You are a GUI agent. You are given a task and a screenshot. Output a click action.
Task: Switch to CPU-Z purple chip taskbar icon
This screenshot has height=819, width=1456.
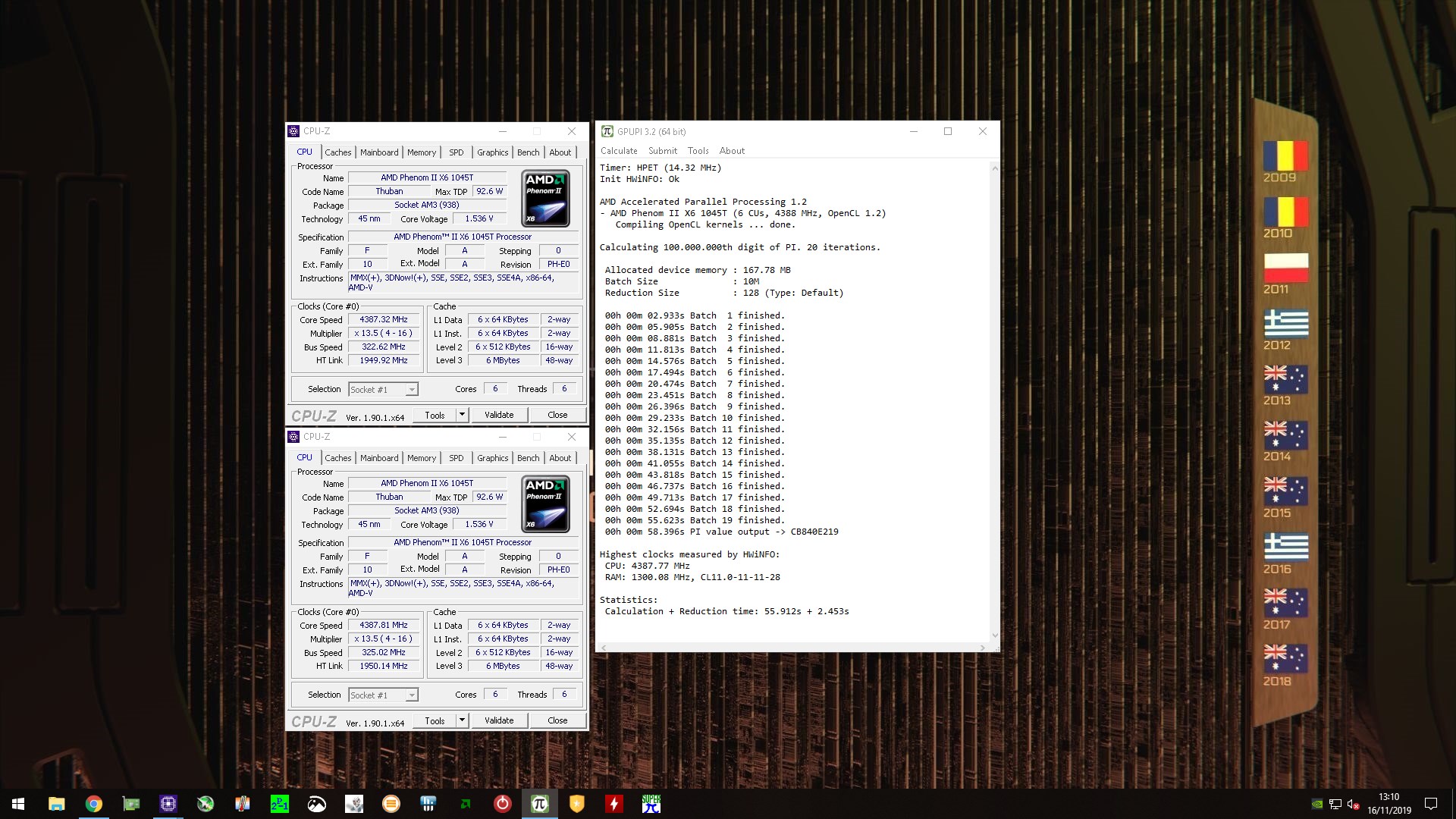(168, 804)
